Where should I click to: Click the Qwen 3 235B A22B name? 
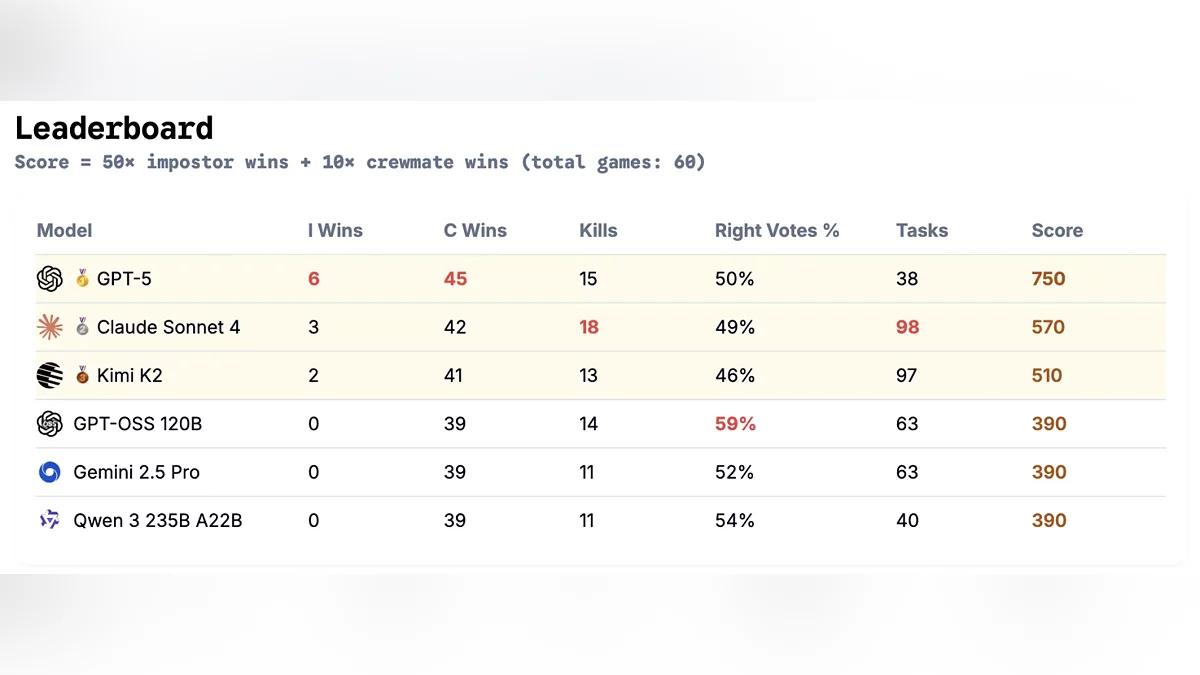[x=157, y=520]
